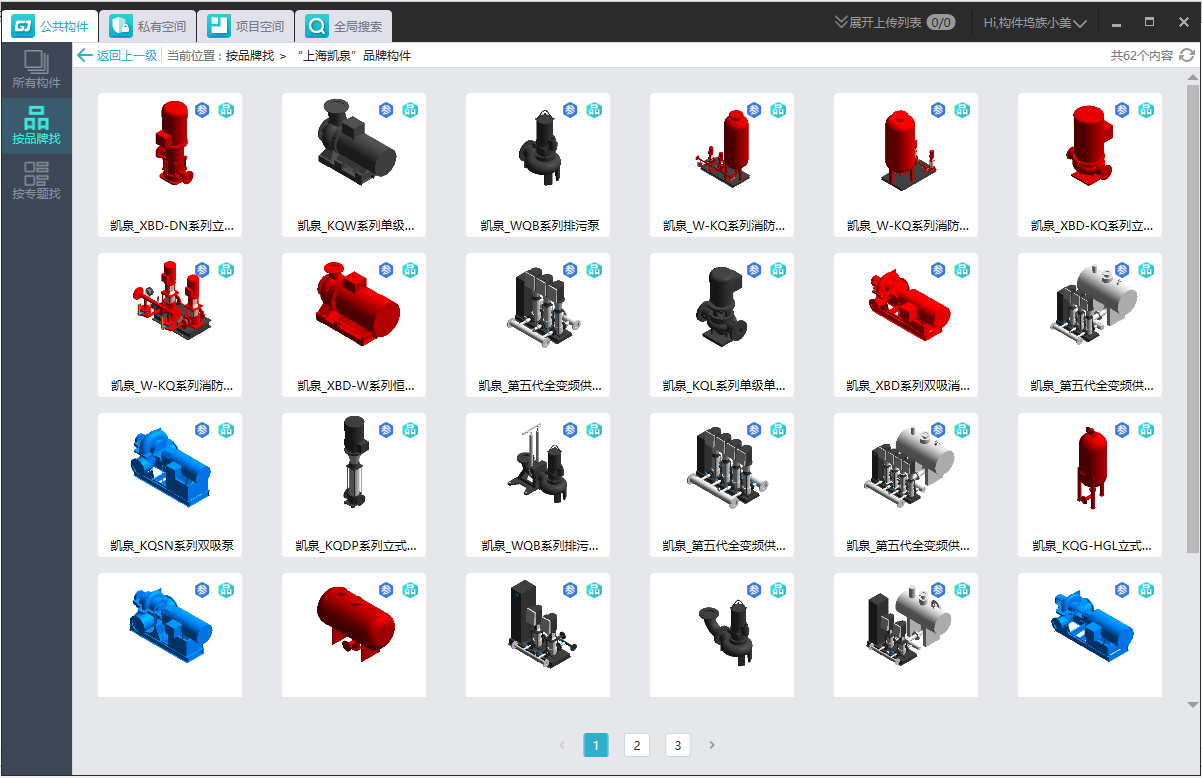Click the vertical scrollbar thumb

1192,318
